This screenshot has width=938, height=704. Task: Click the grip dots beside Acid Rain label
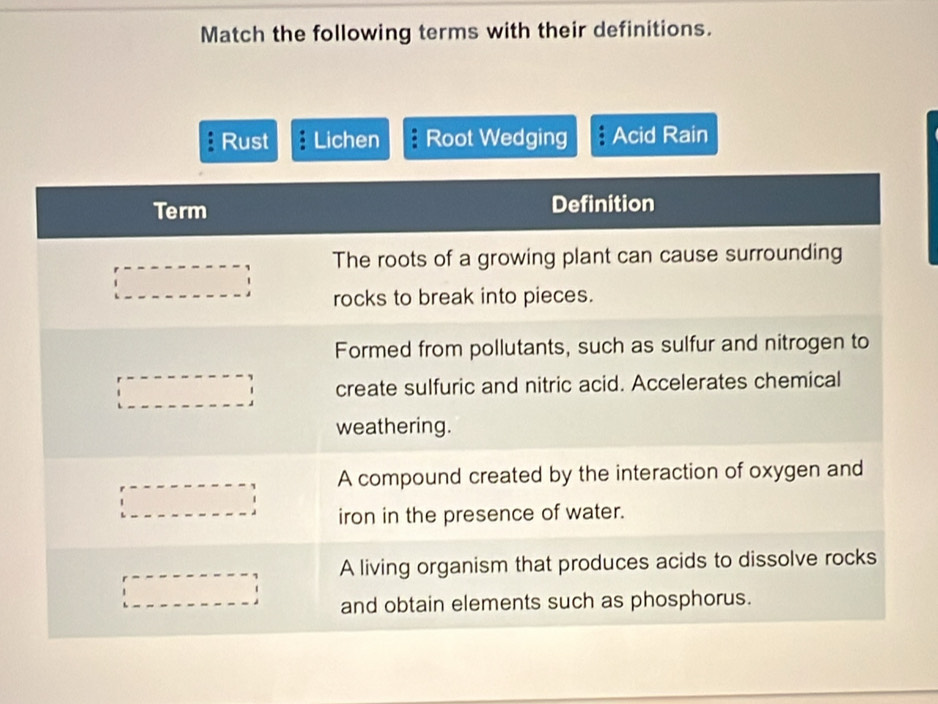pyautogui.click(x=600, y=135)
